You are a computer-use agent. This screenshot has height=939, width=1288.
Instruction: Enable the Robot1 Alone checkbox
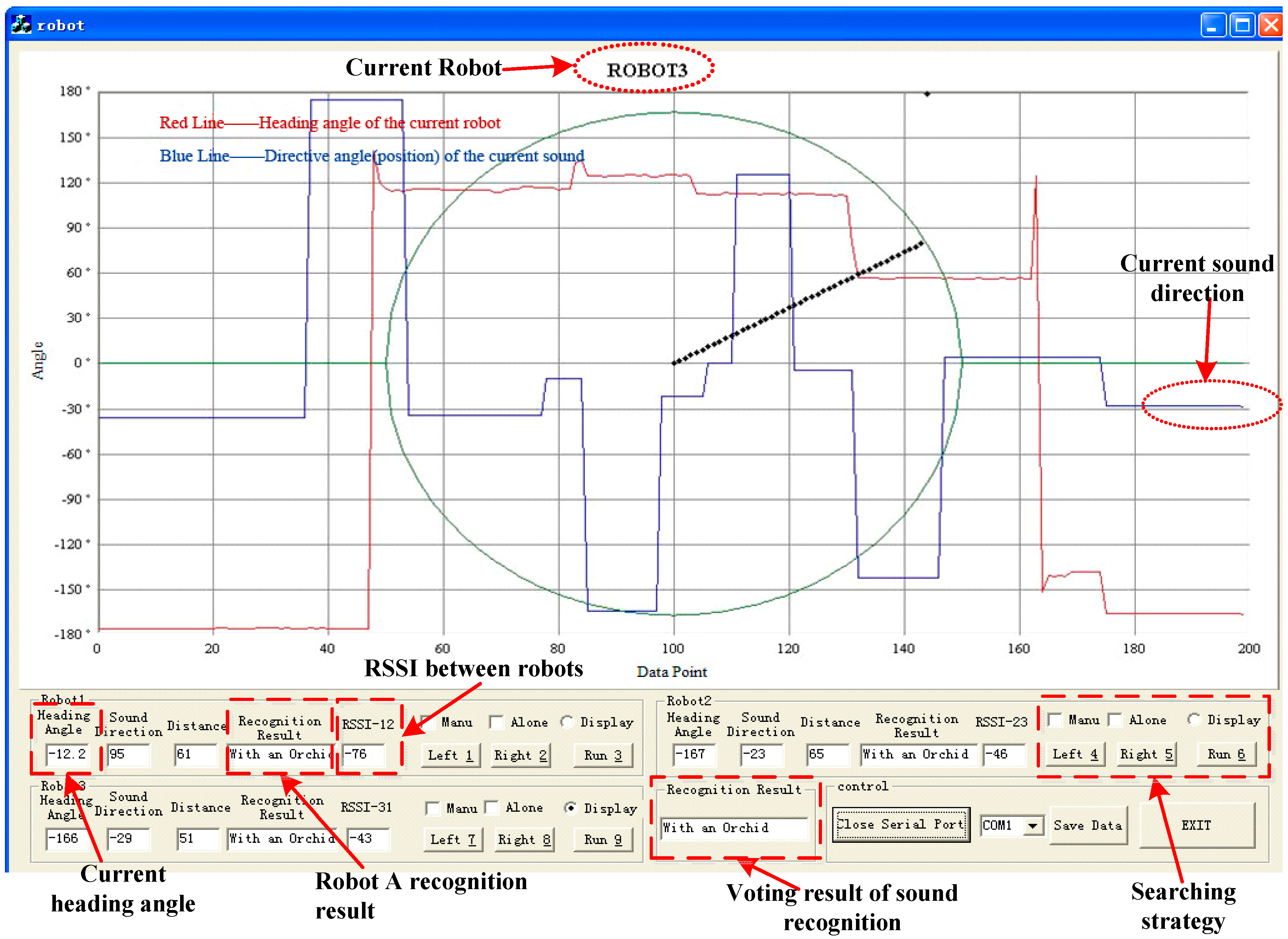(496, 723)
